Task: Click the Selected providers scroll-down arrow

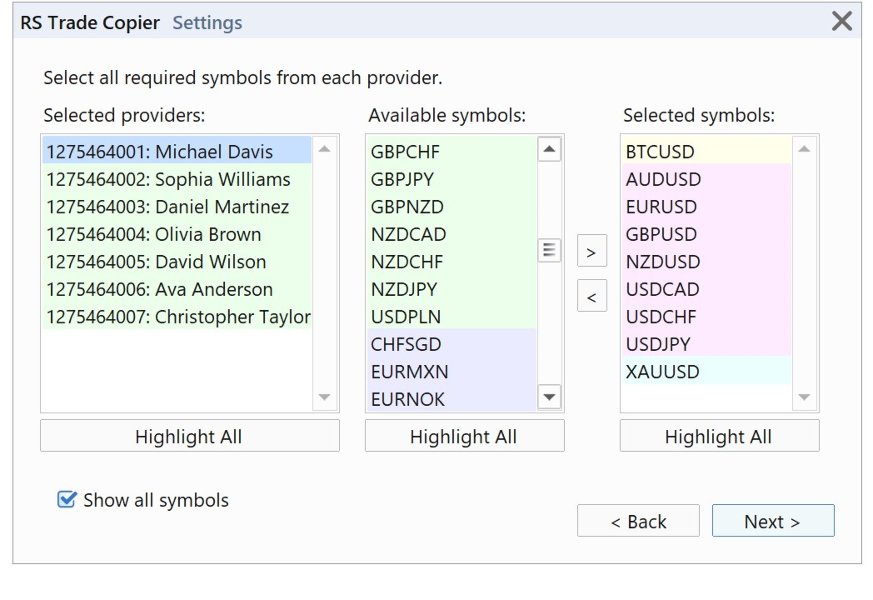Action: (x=324, y=397)
